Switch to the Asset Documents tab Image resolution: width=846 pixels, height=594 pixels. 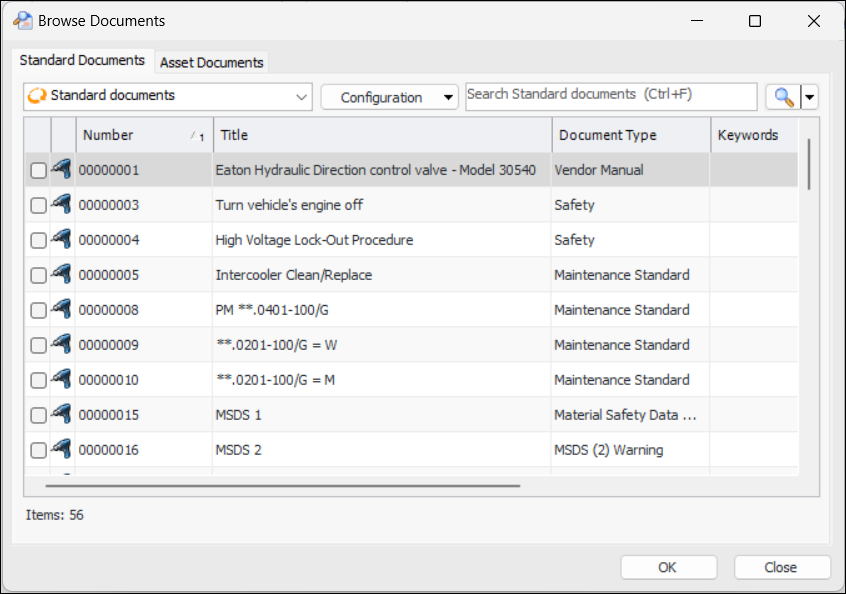coord(212,62)
